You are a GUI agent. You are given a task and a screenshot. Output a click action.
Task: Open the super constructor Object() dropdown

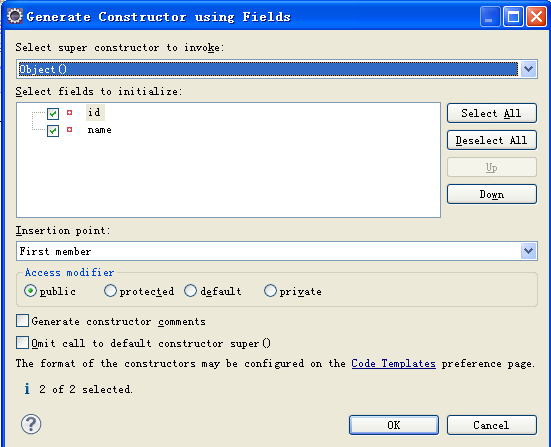529,69
